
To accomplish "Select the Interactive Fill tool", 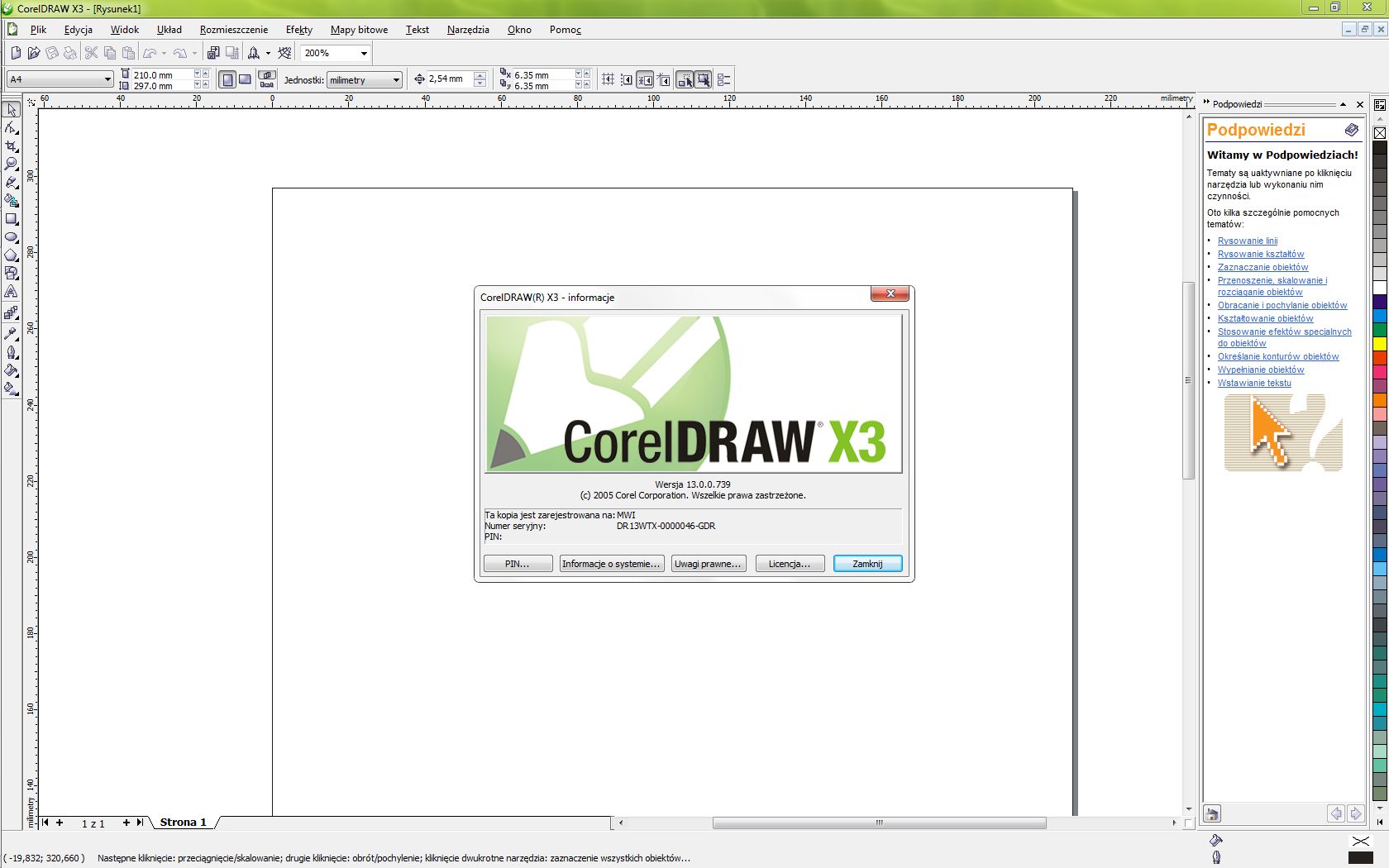I will (12, 389).
